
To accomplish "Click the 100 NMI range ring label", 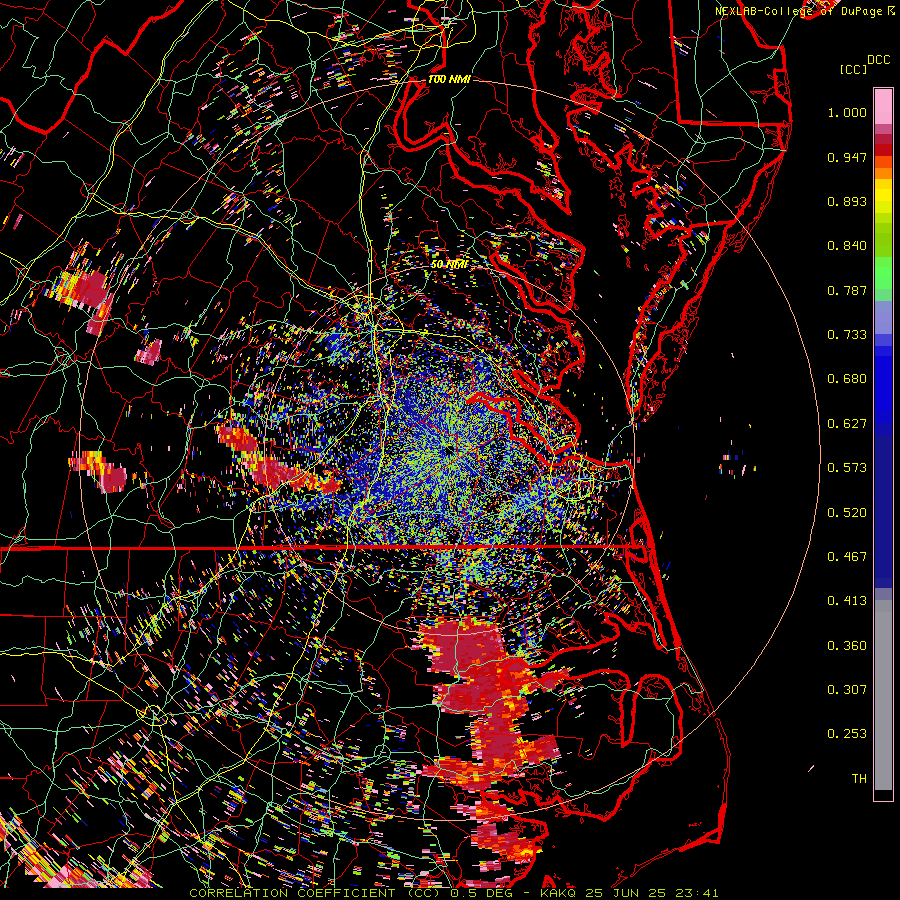I will pos(449,79).
